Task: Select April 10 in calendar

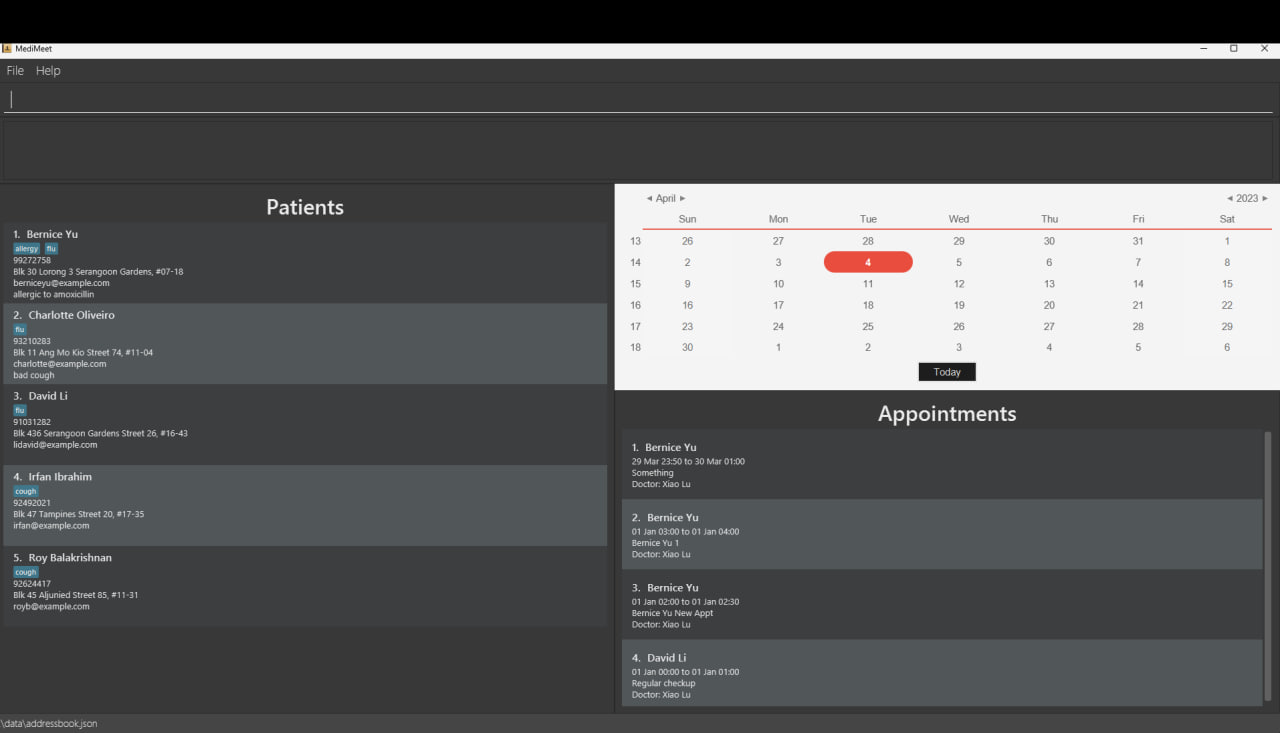Action: pos(778,284)
